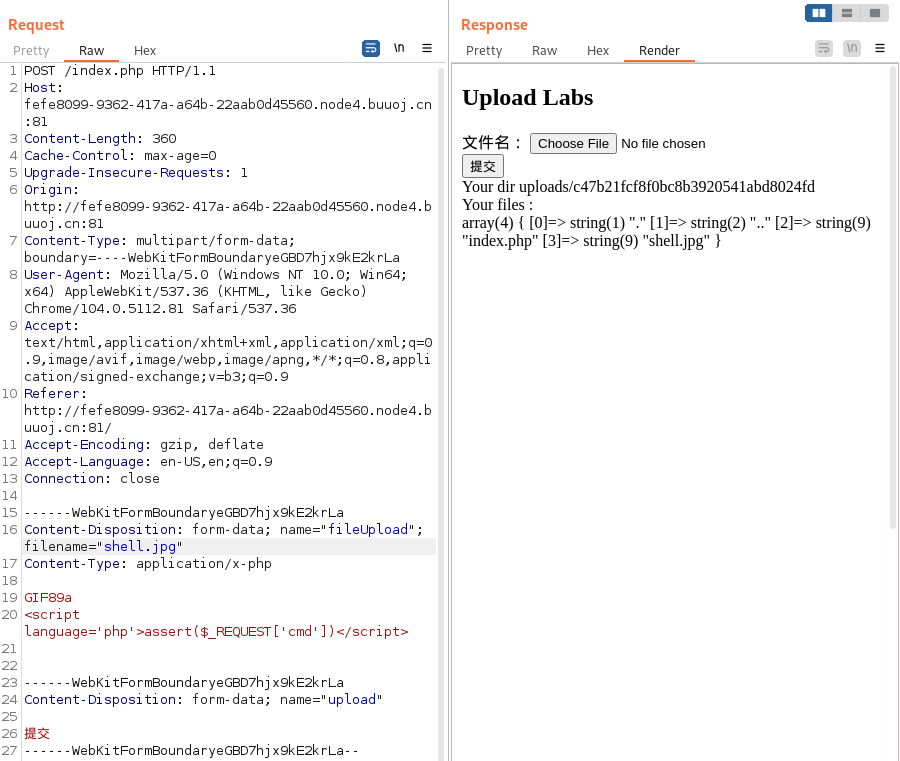Click the Content-Length: 360 header line
The height and width of the screenshot is (761, 900).
click(100, 138)
